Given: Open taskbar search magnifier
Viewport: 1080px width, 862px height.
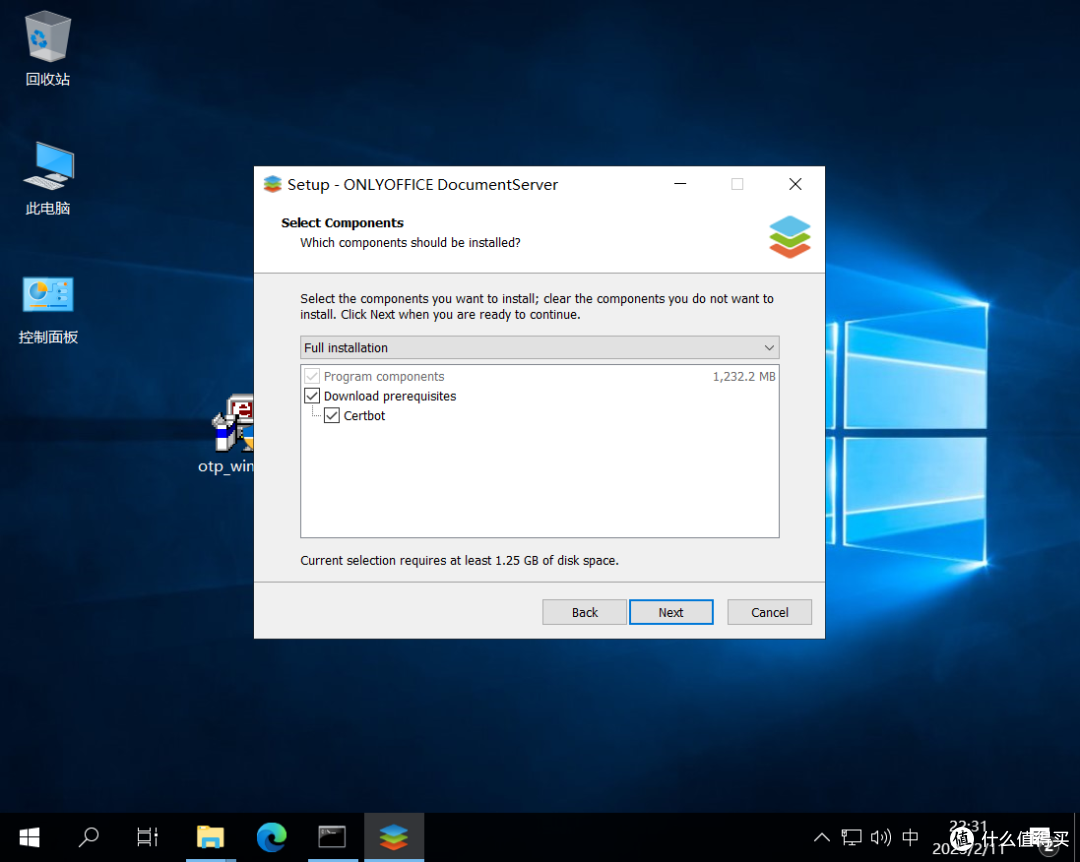Looking at the screenshot, I should coord(88,837).
